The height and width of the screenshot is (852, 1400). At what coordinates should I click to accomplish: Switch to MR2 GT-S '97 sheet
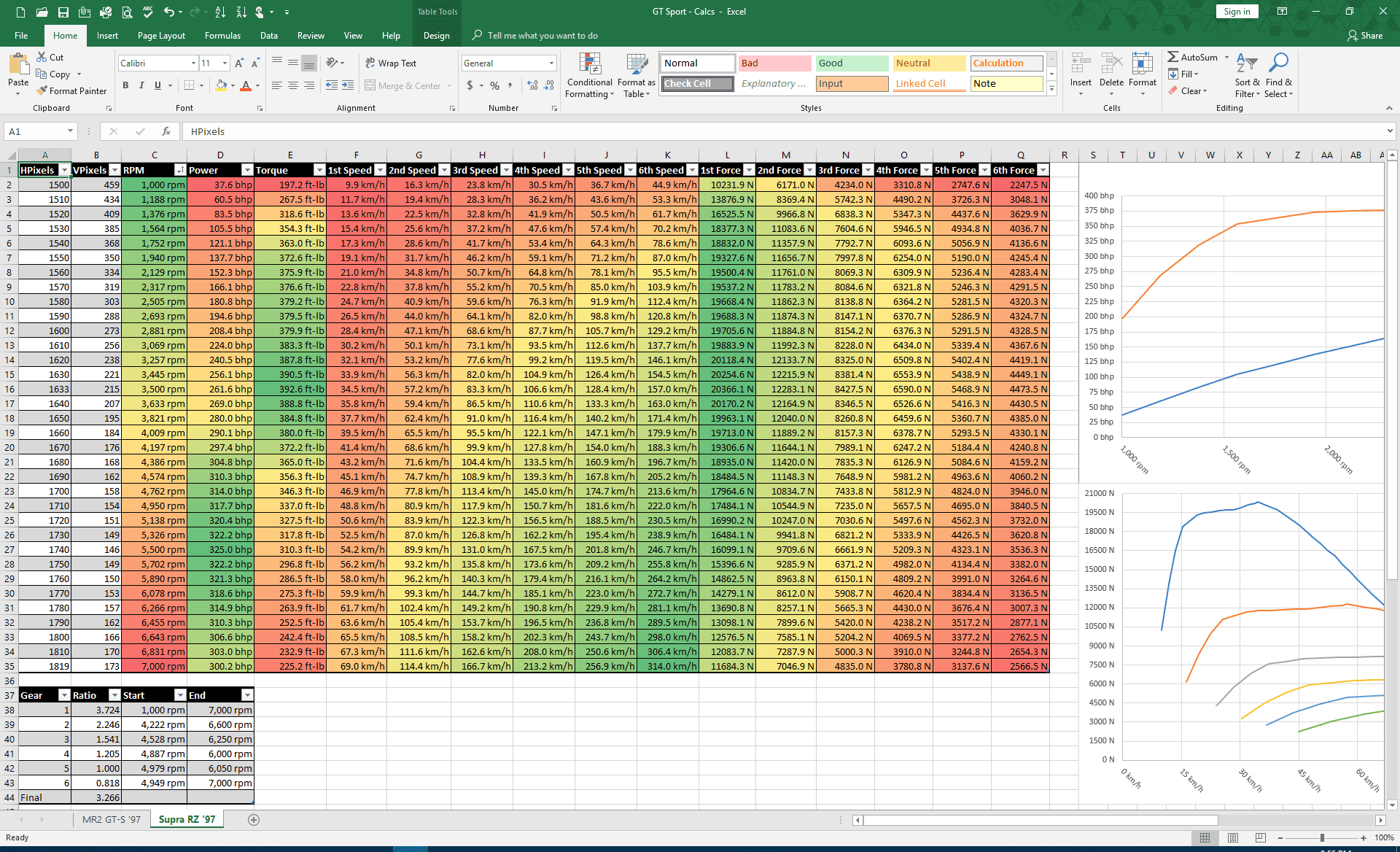click(x=112, y=819)
